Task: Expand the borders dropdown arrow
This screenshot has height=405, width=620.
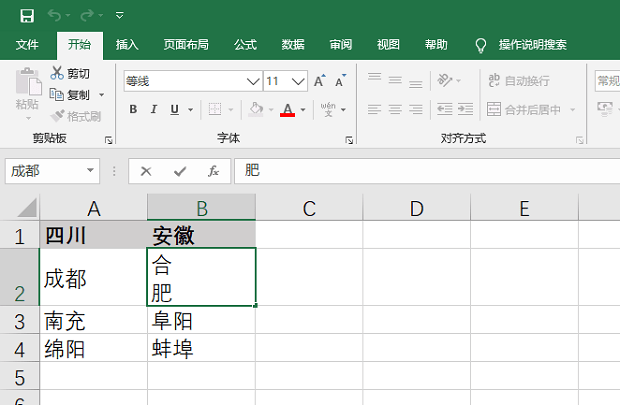Action: tap(231, 110)
